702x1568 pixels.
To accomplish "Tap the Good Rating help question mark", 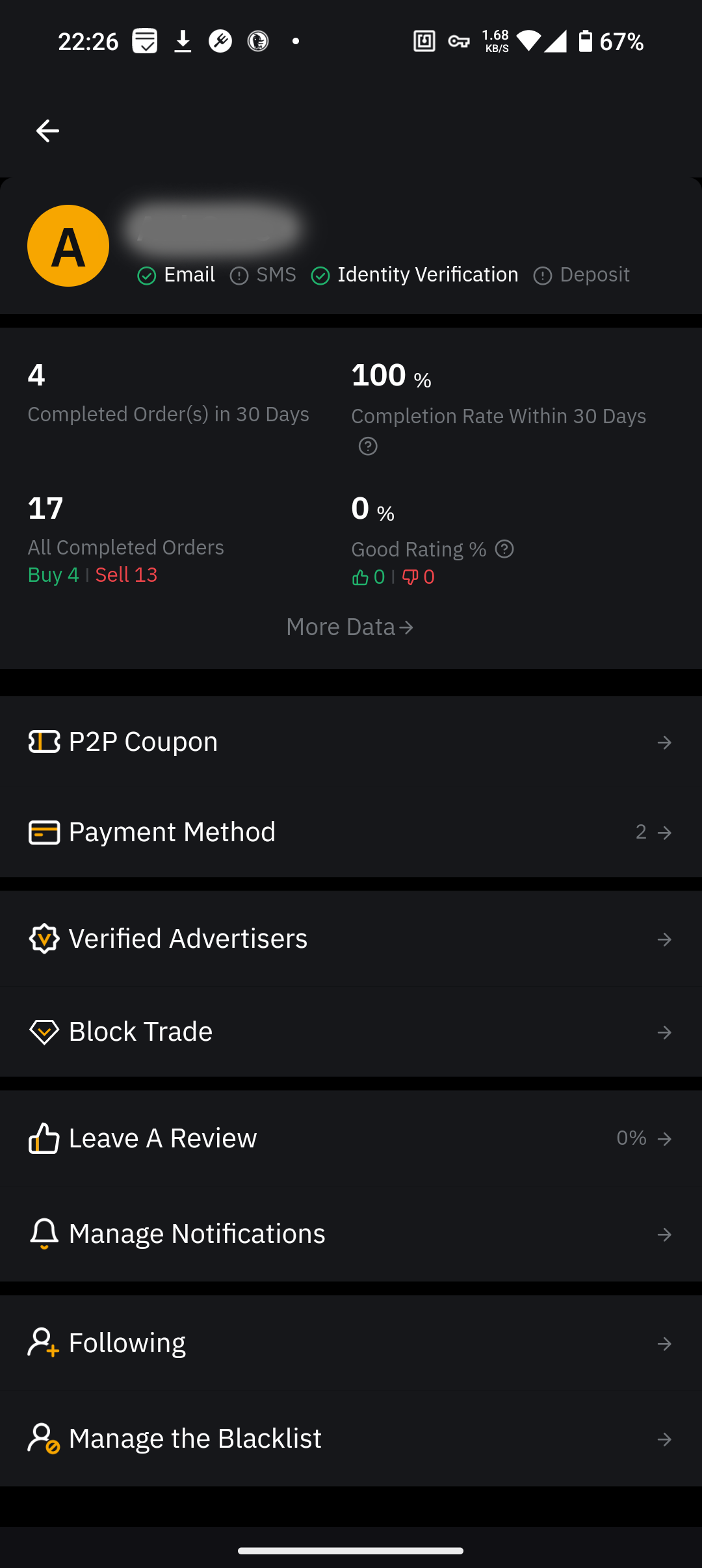I will coord(504,549).
